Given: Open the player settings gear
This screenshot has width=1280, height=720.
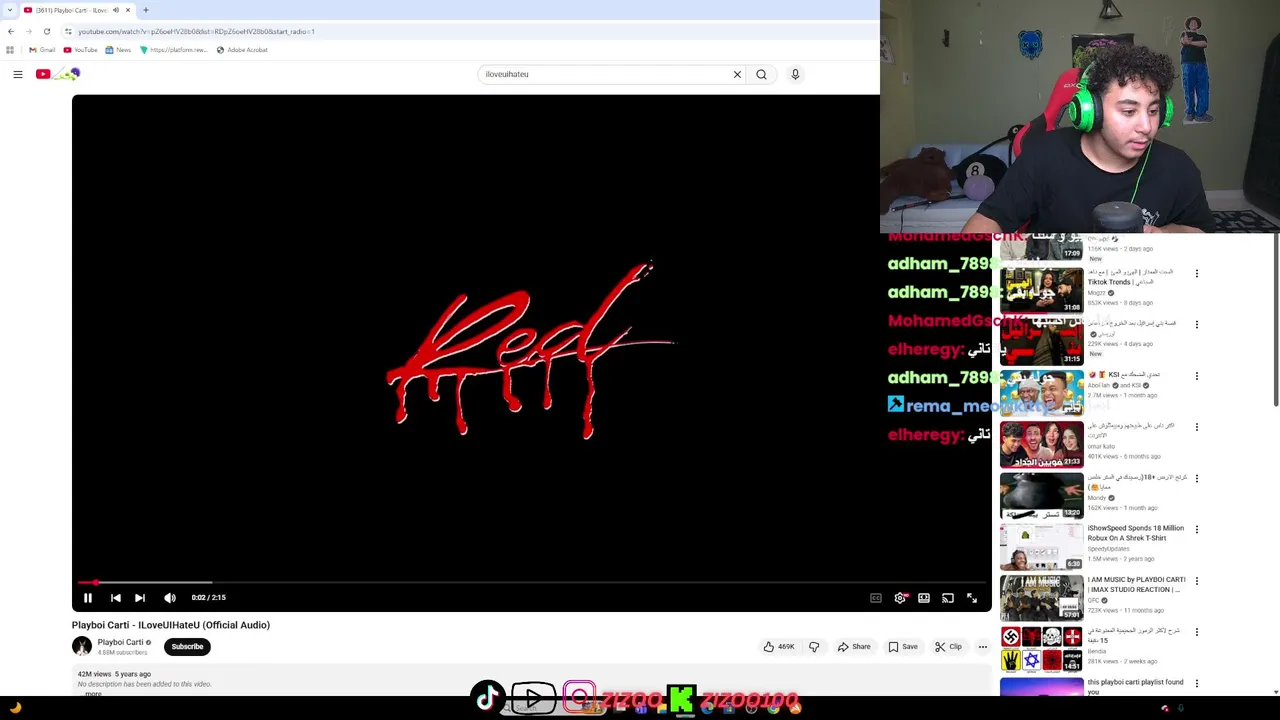Looking at the screenshot, I should tap(900, 598).
